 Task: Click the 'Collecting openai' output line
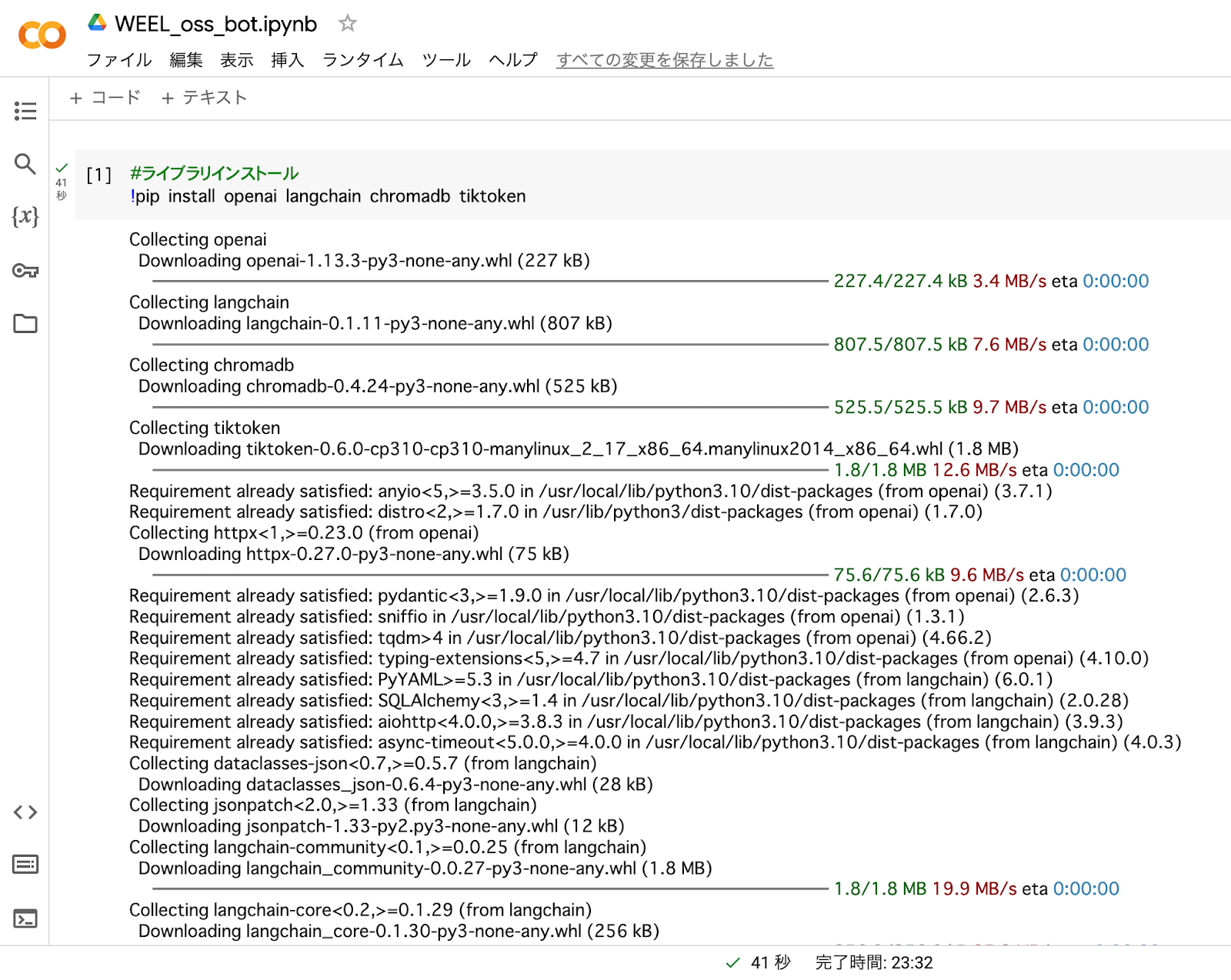pyautogui.click(x=198, y=239)
